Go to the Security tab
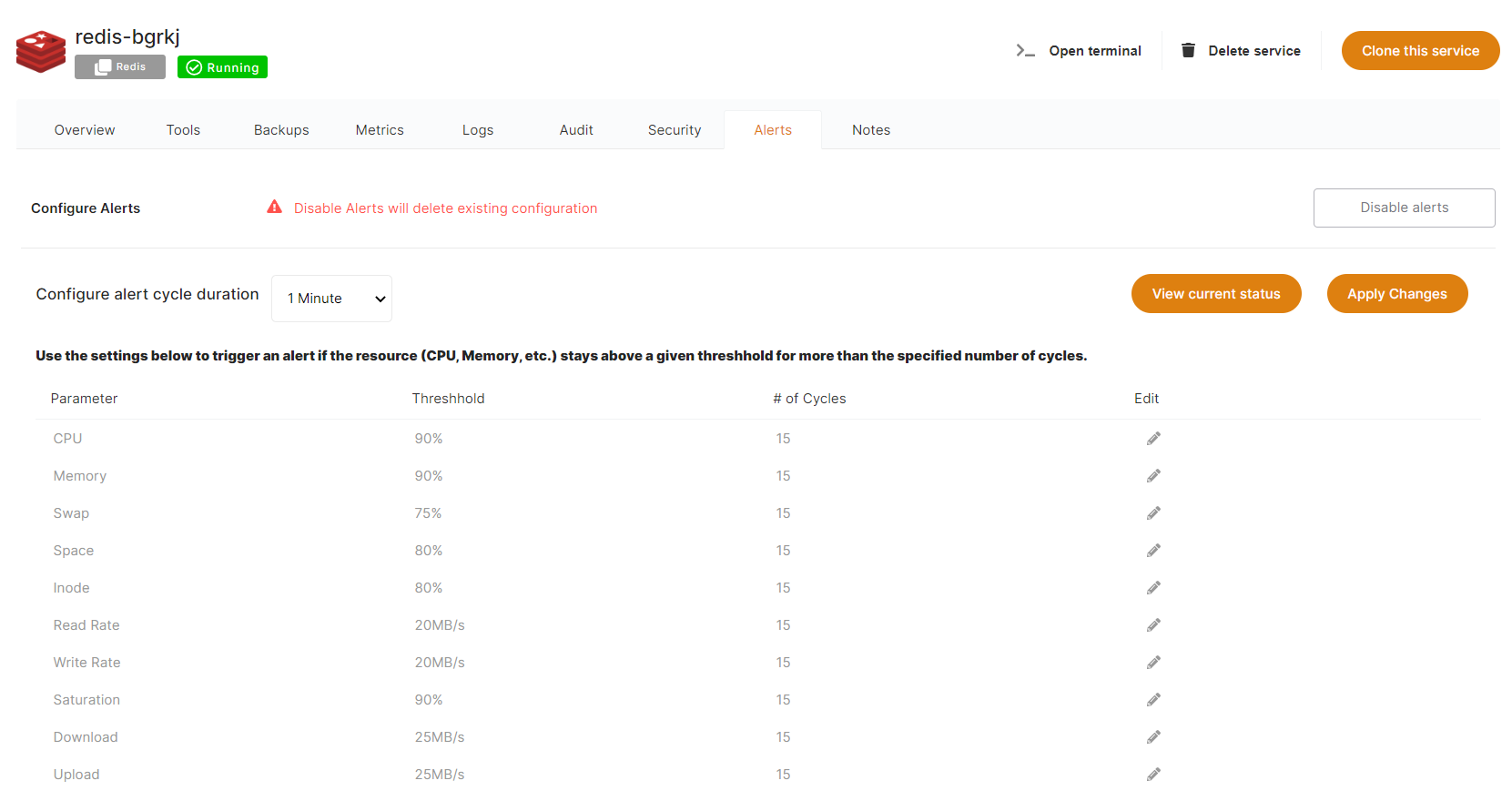Viewport: 1512px width, 801px height. point(675,130)
